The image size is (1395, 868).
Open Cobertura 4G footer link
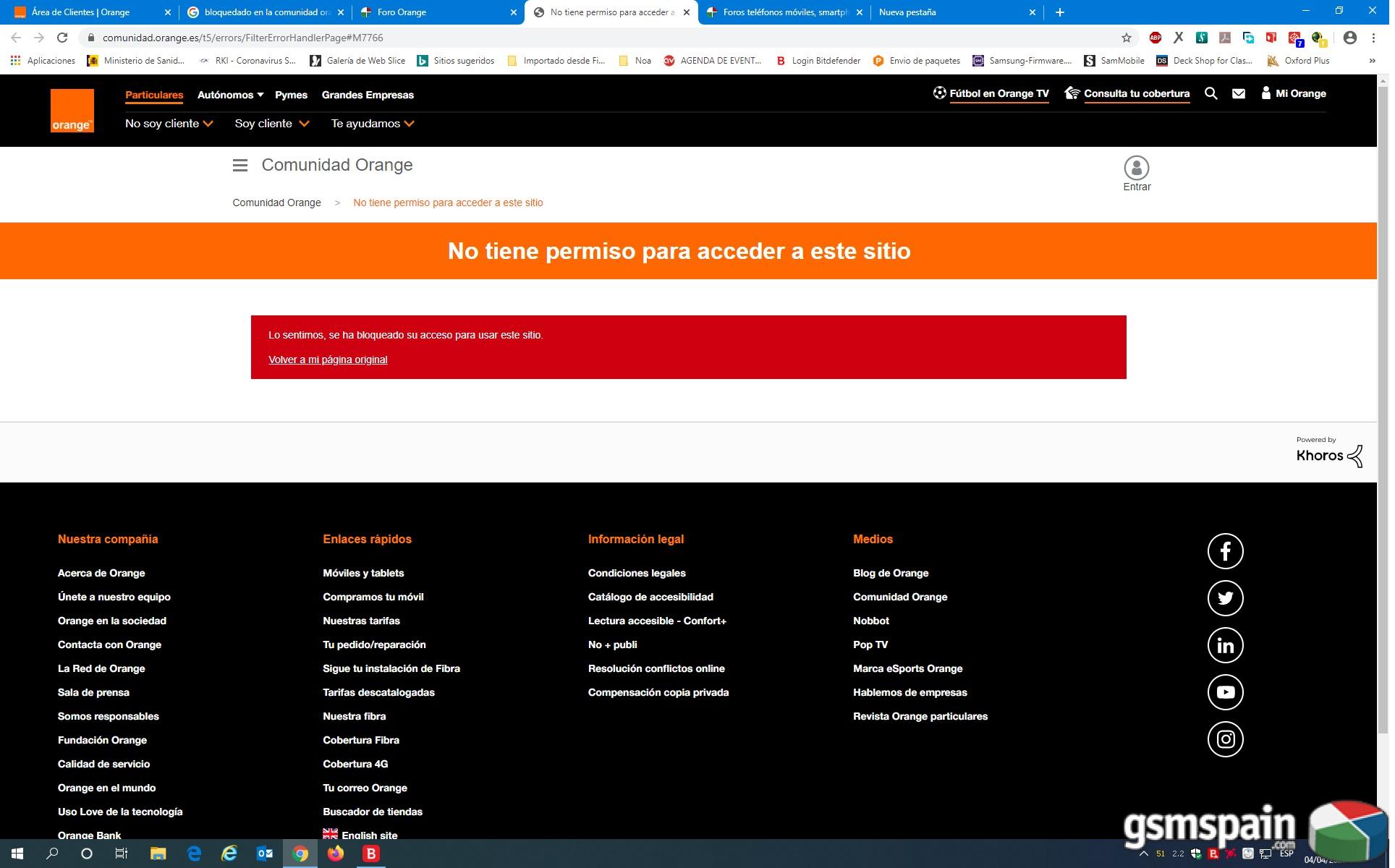click(356, 764)
